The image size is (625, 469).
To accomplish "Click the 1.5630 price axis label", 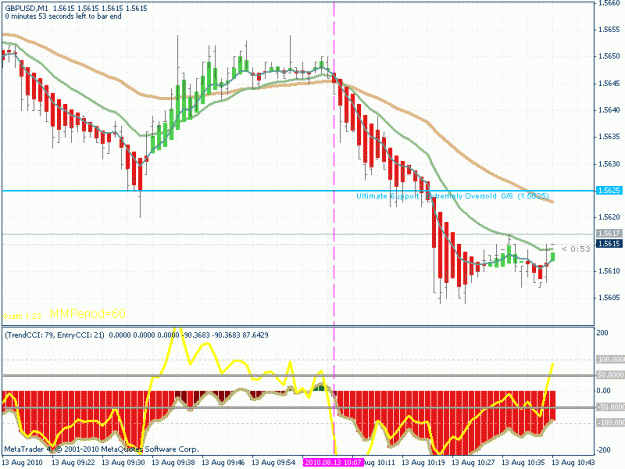I will coord(609,164).
